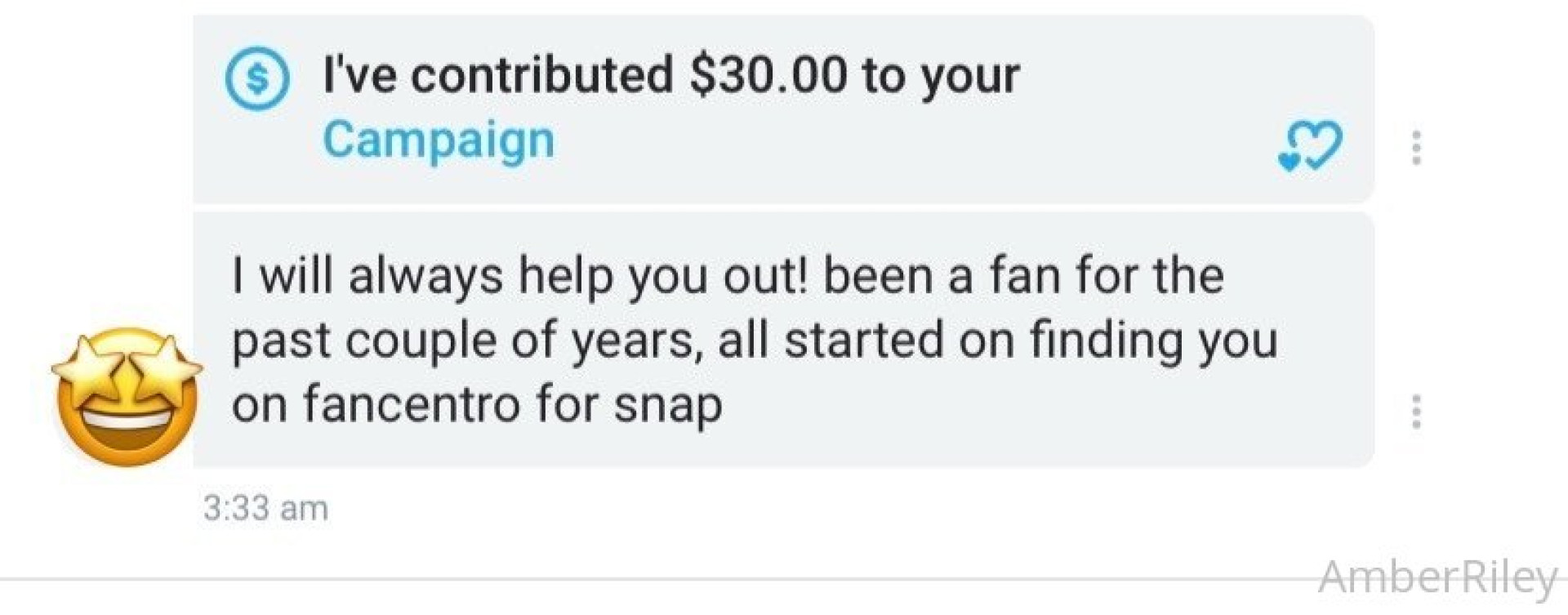
Task: Click the divider line below the timestamp
Action: (x=653, y=581)
